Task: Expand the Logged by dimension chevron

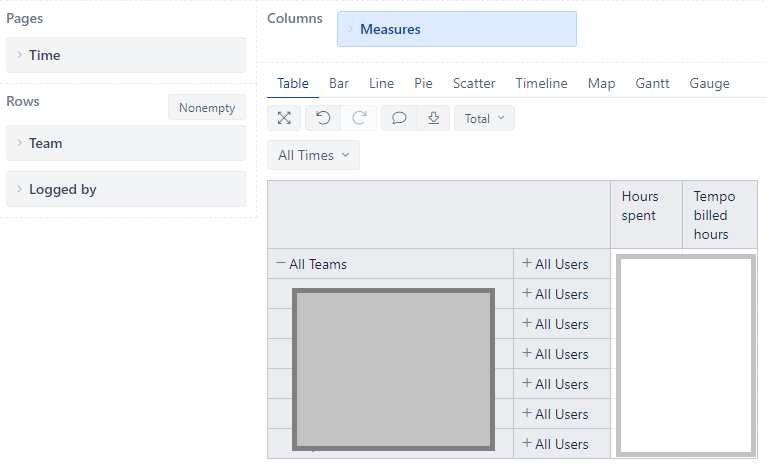Action: 20,189
